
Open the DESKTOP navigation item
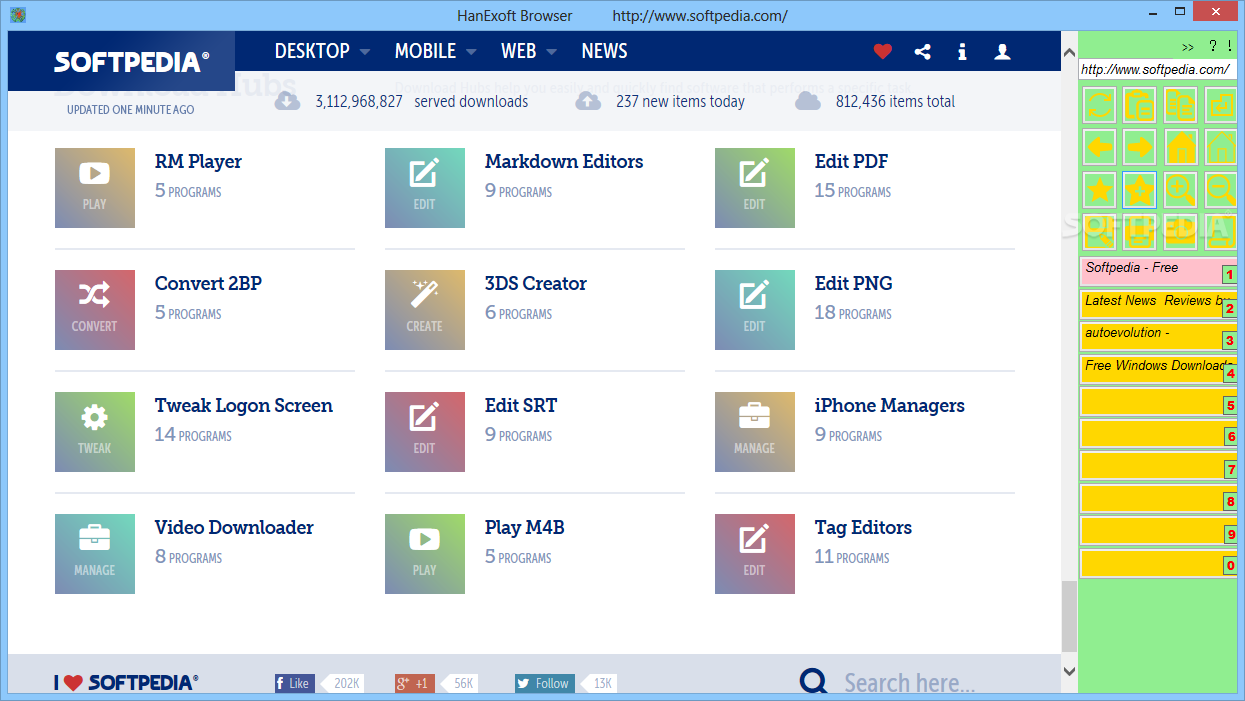[x=312, y=51]
